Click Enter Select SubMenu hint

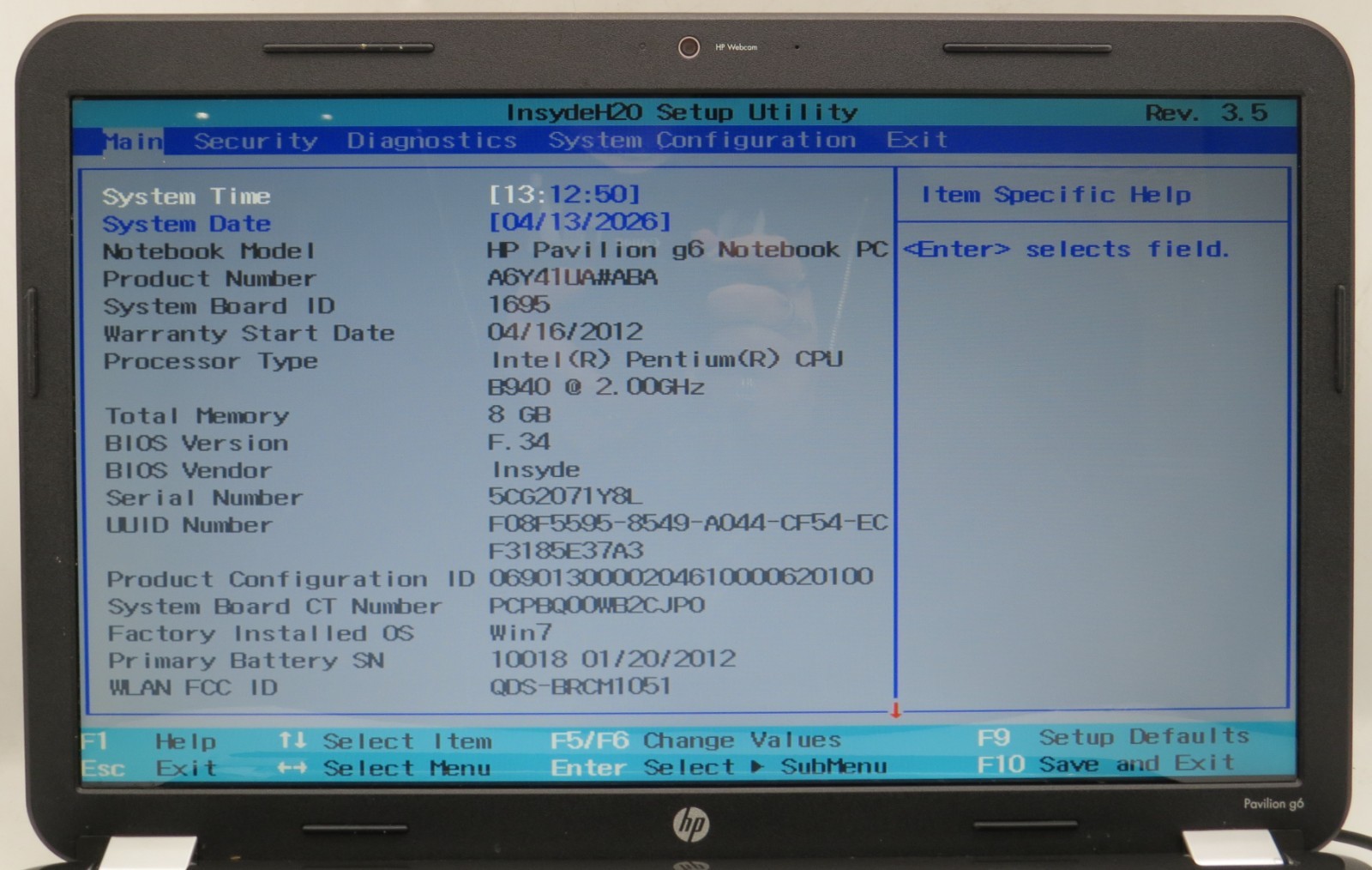(719, 766)
